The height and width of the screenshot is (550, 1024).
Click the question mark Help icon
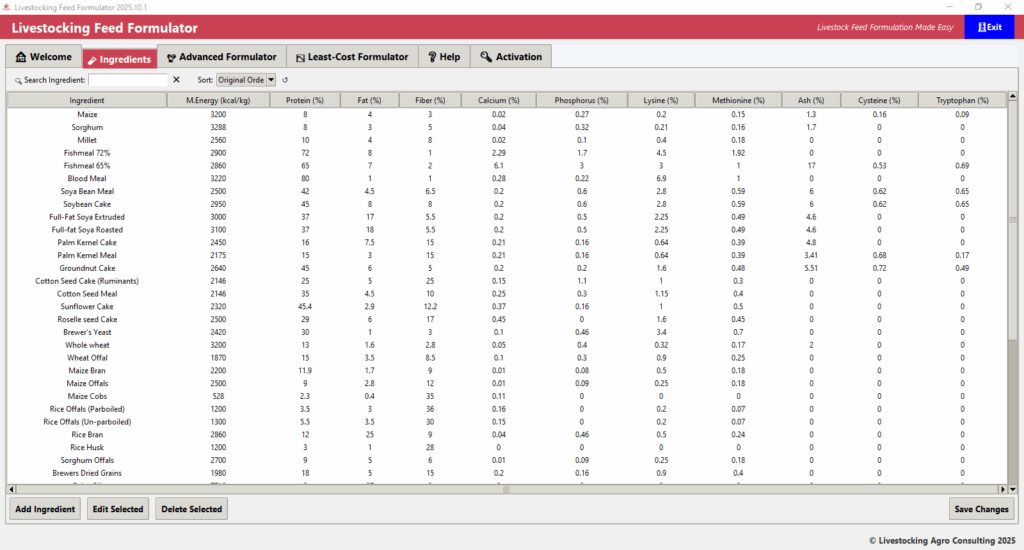click(432, 57)
